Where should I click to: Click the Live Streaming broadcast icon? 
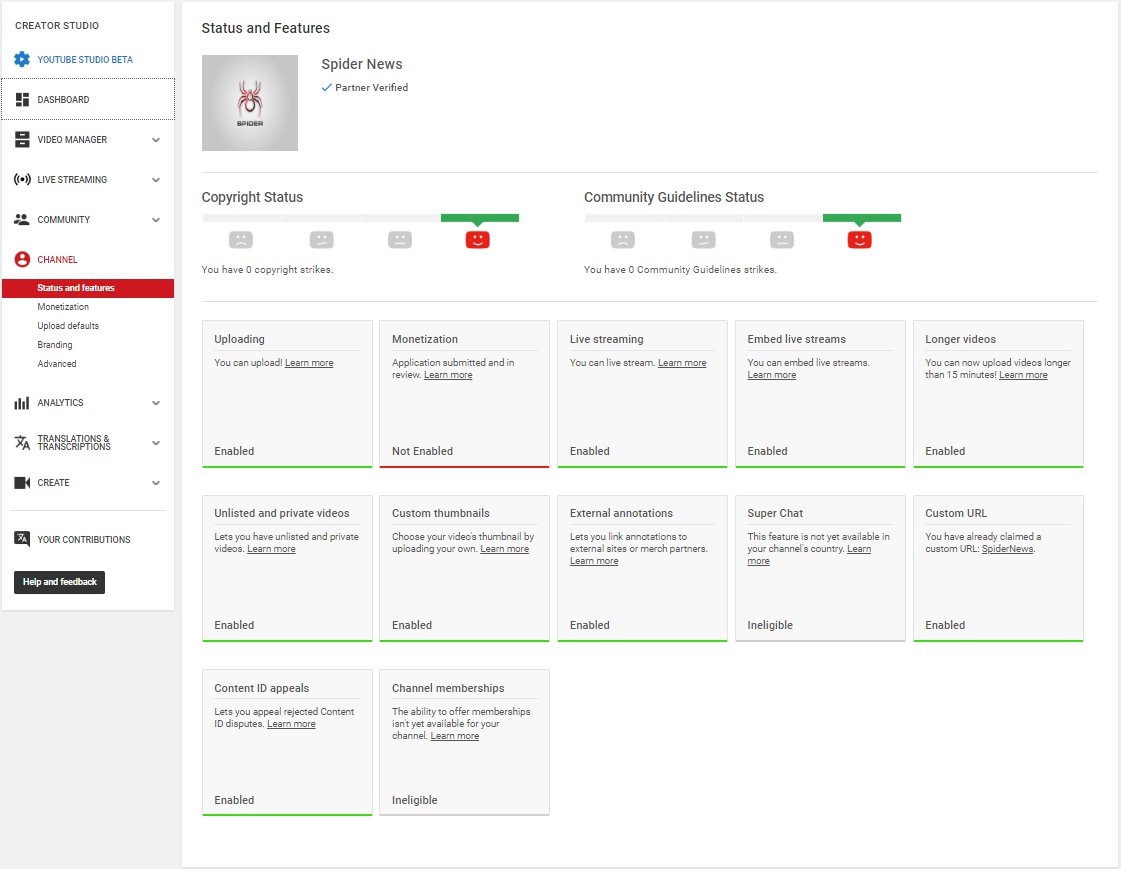(x=22, y=179)
